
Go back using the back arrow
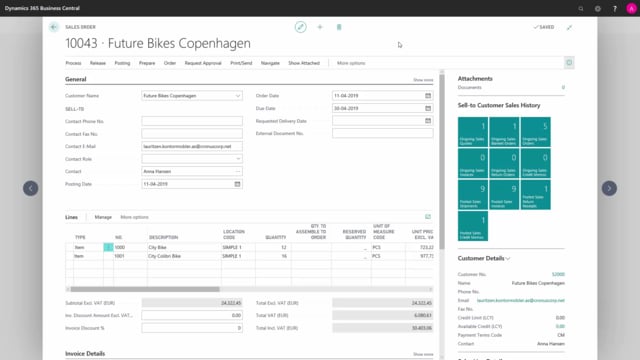pyautogui.click(x=54, y=27)
